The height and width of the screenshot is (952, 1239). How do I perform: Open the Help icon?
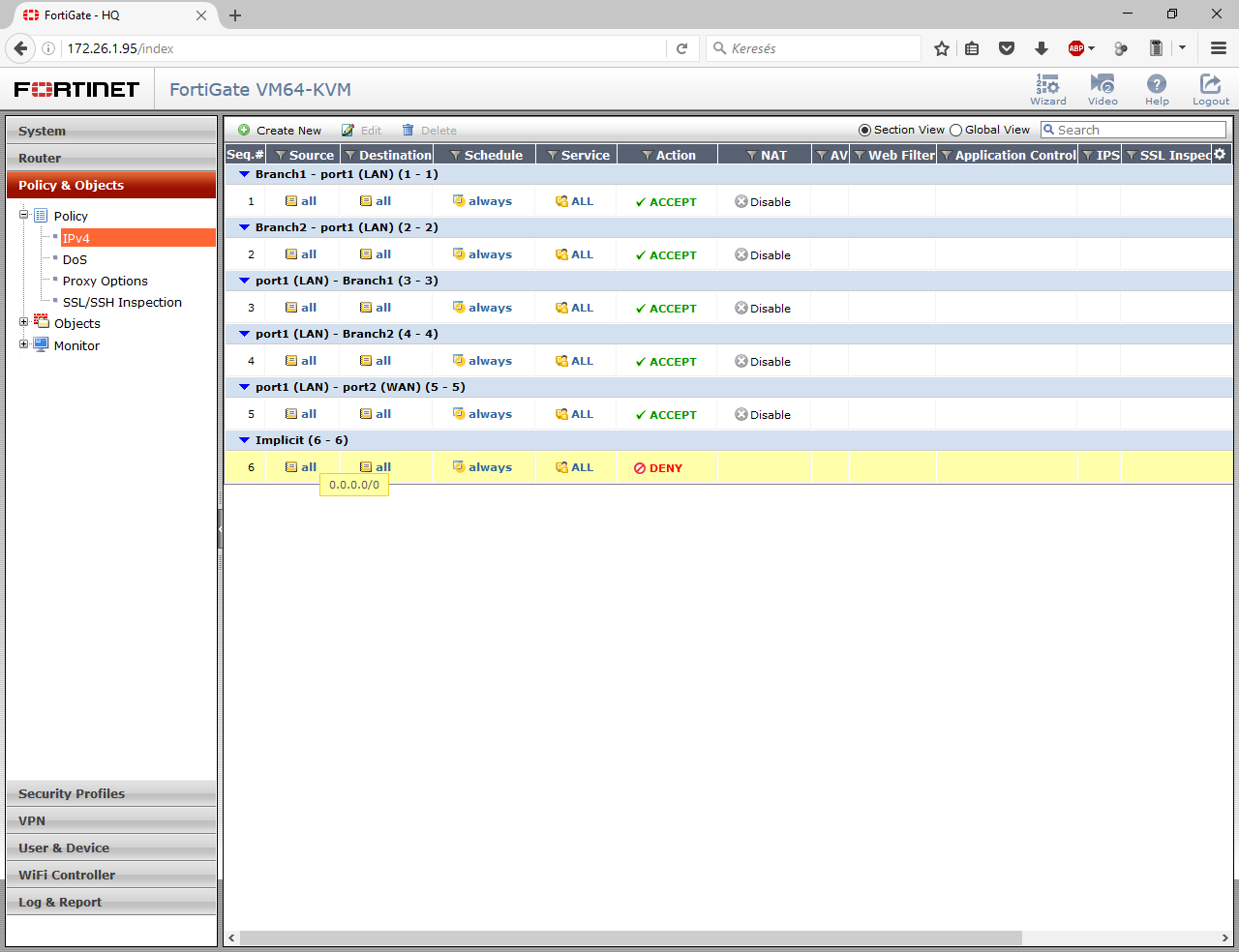[1157, 88]
